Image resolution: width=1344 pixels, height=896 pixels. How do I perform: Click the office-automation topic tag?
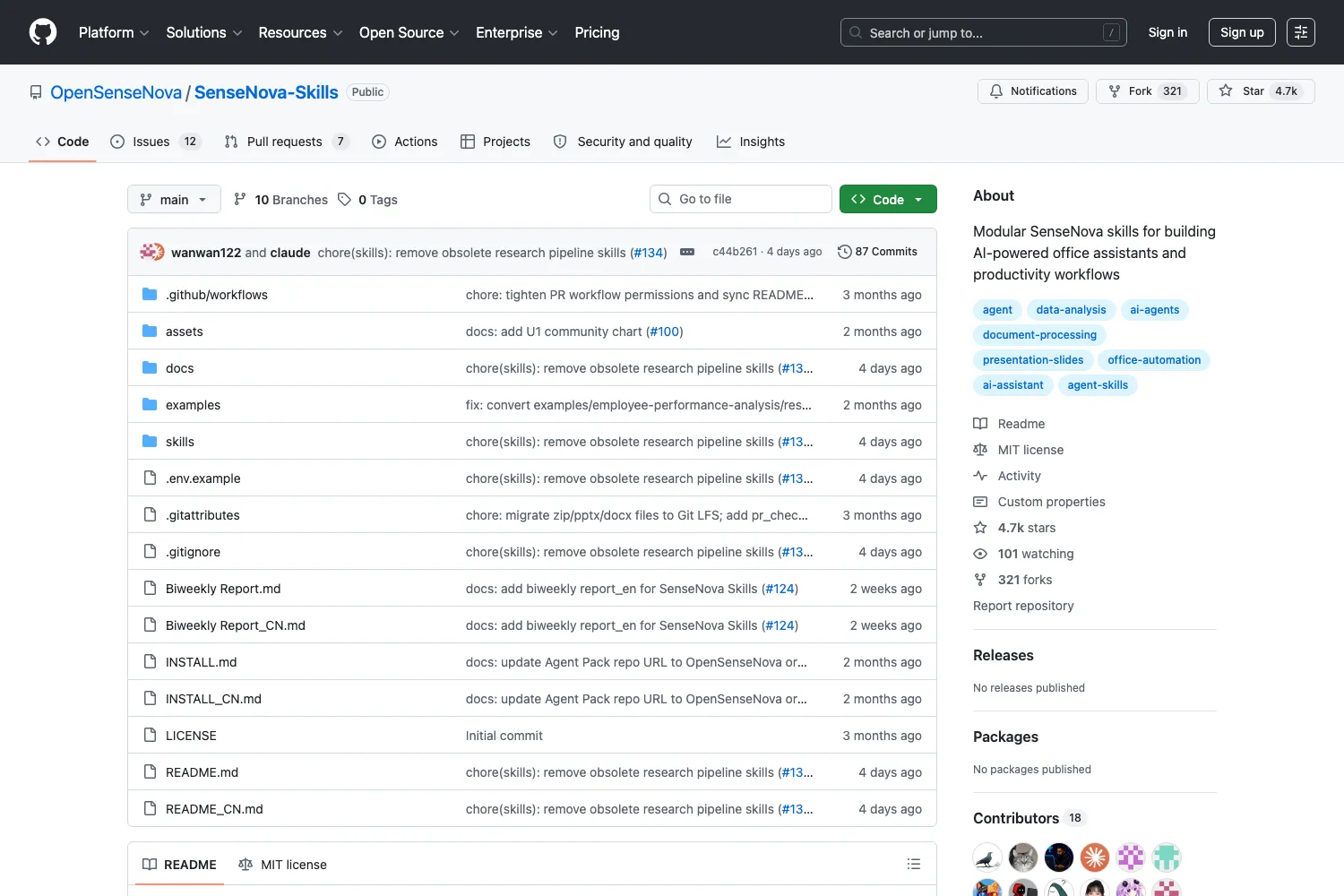tap(1154, 360)
